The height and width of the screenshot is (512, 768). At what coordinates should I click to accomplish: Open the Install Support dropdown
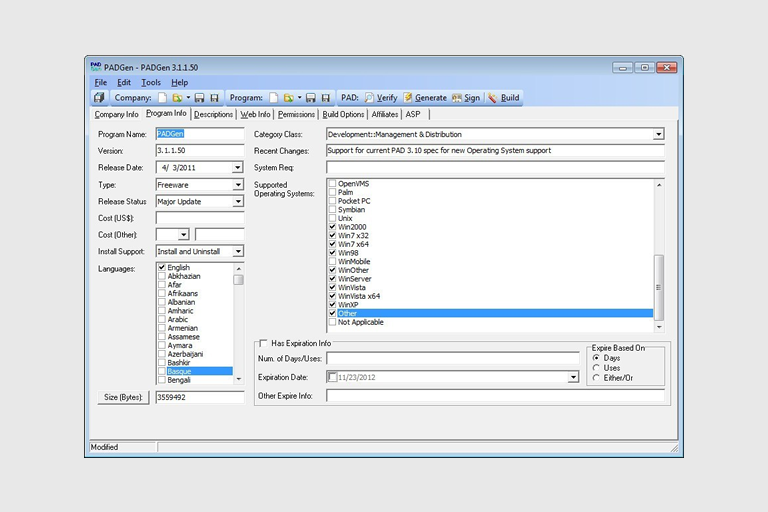coord(238,251)
